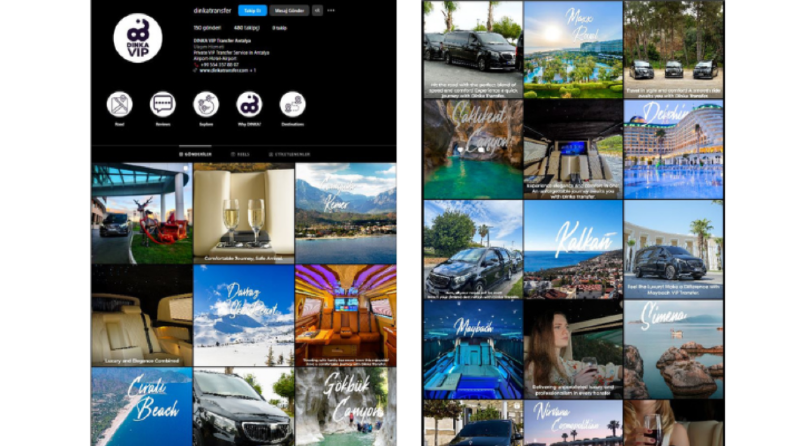
Task: Open the black van on roadside post
Action: [x=473, y=249]
